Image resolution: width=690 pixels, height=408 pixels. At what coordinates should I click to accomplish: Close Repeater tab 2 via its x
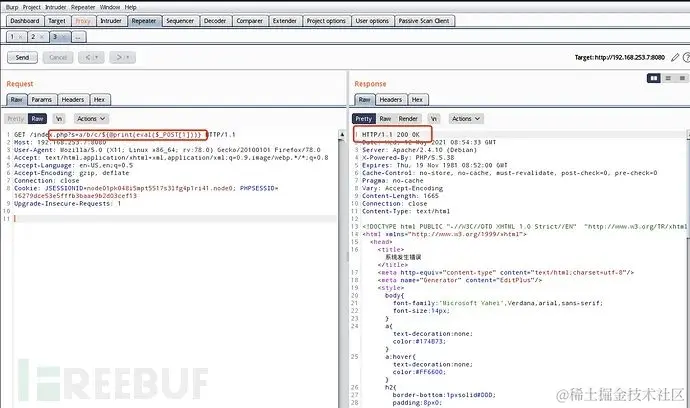(42, 37)
